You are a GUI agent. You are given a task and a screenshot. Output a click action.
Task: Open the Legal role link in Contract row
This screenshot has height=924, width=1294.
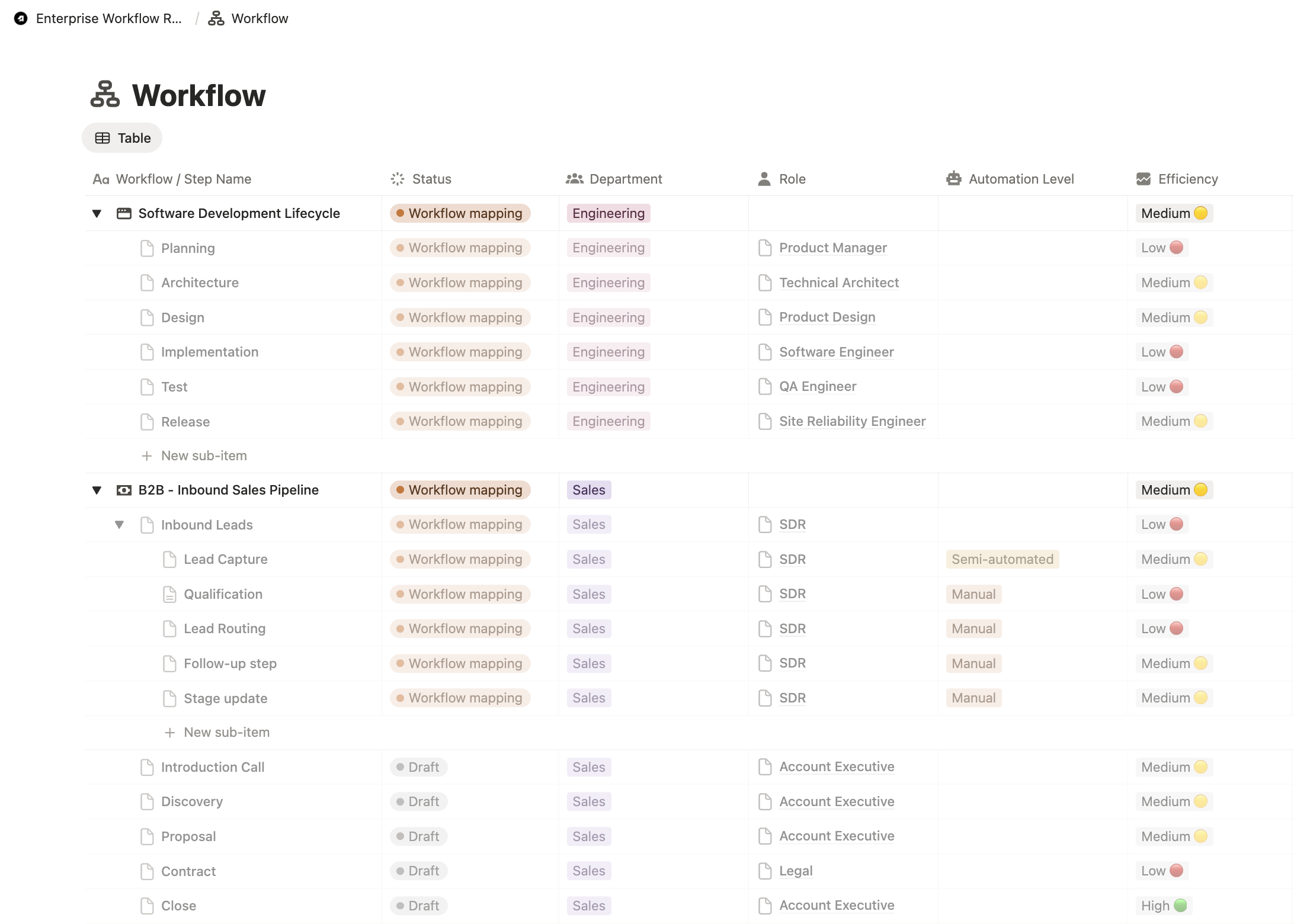(795, 871)
